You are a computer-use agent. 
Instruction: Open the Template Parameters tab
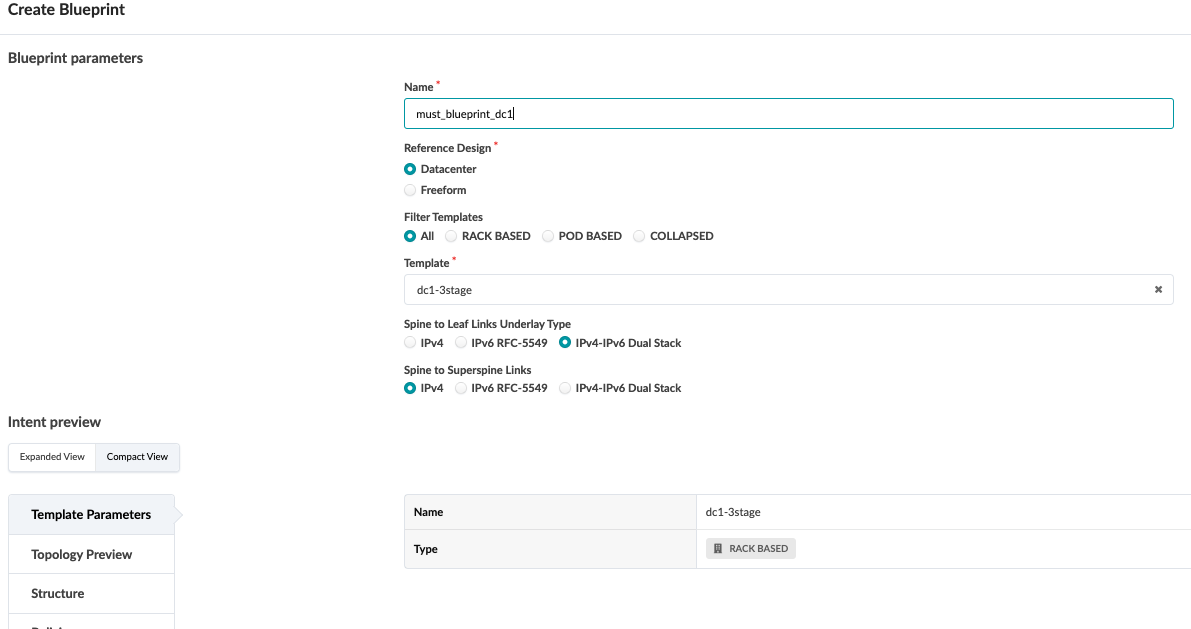coord(91,515)
